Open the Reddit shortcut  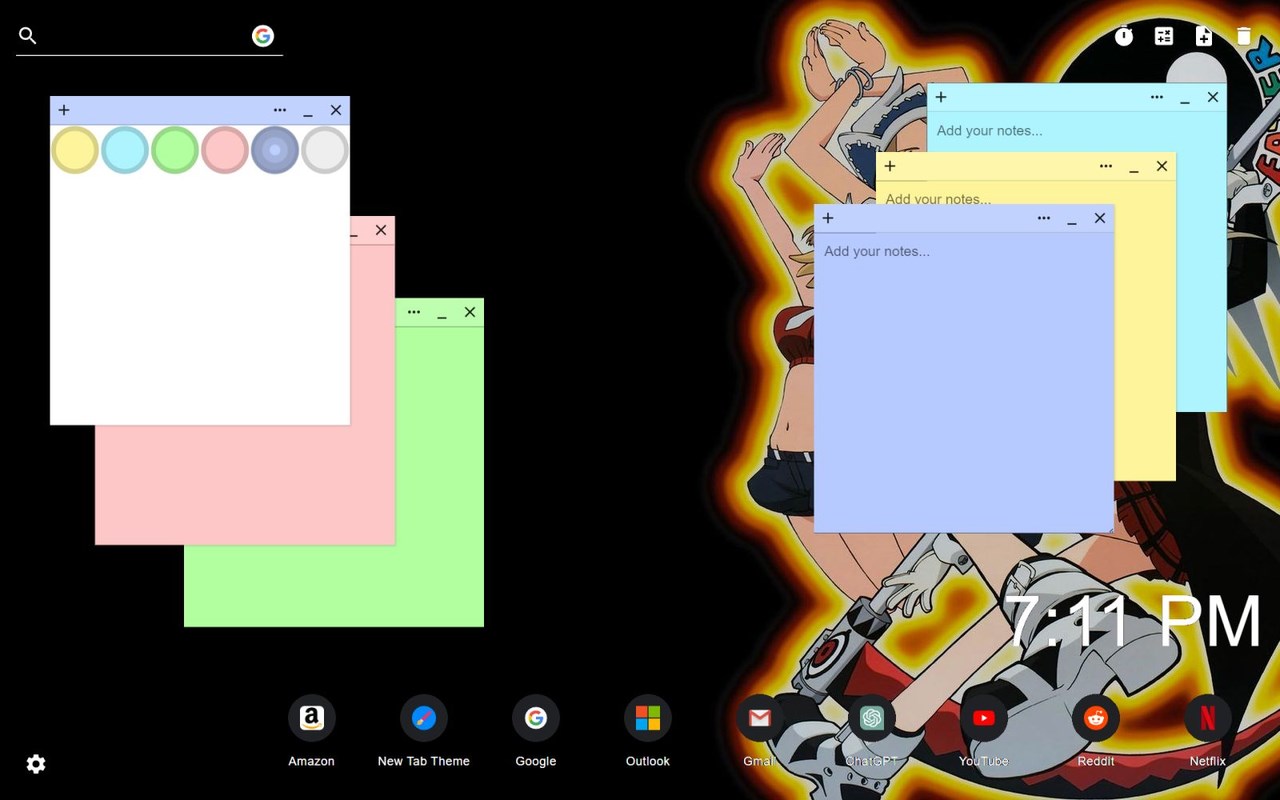[1096, 718]
